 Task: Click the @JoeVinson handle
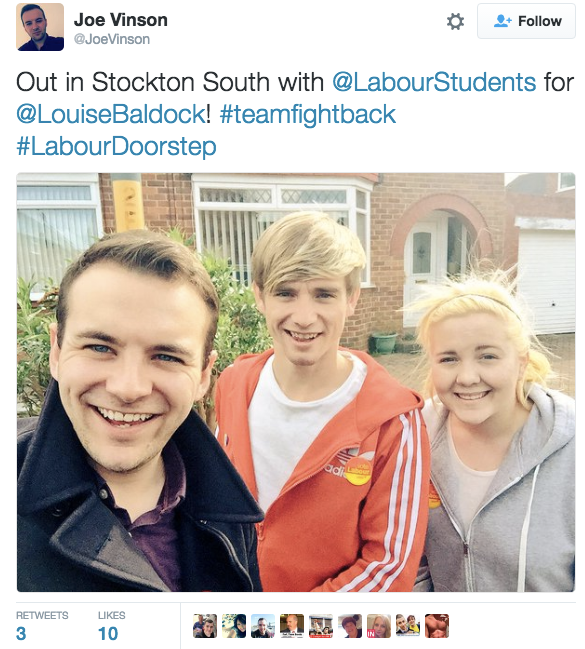112,39
